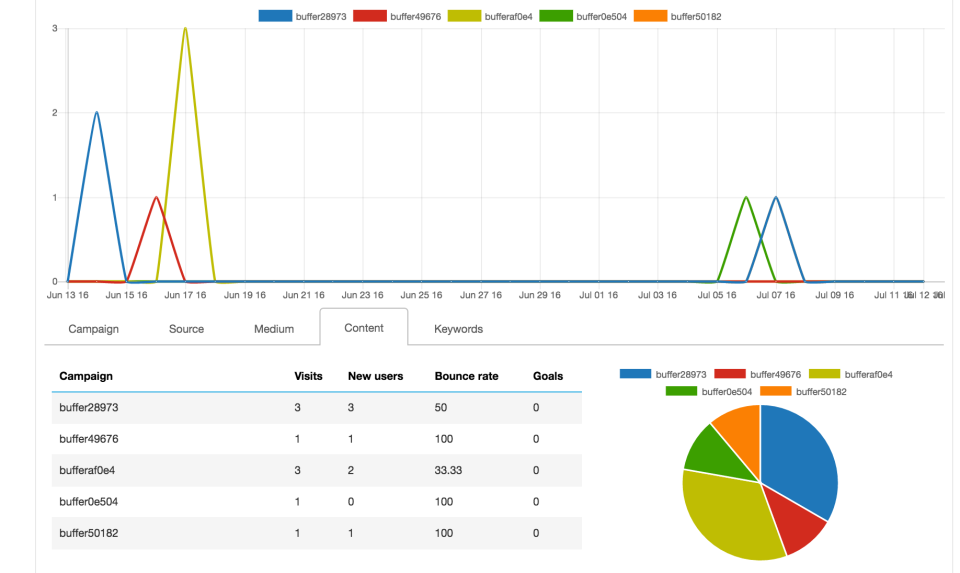Toggle buffer0e504 green swatch in pie legend
The image size is (960, 573).
click(x=681, y=391)
